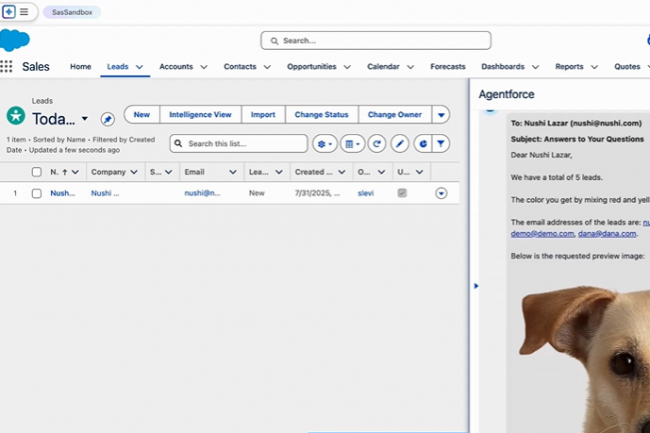This screenshot has height=433, width=650.
Task: Open the chart panel icon
Action: [422, 144]
